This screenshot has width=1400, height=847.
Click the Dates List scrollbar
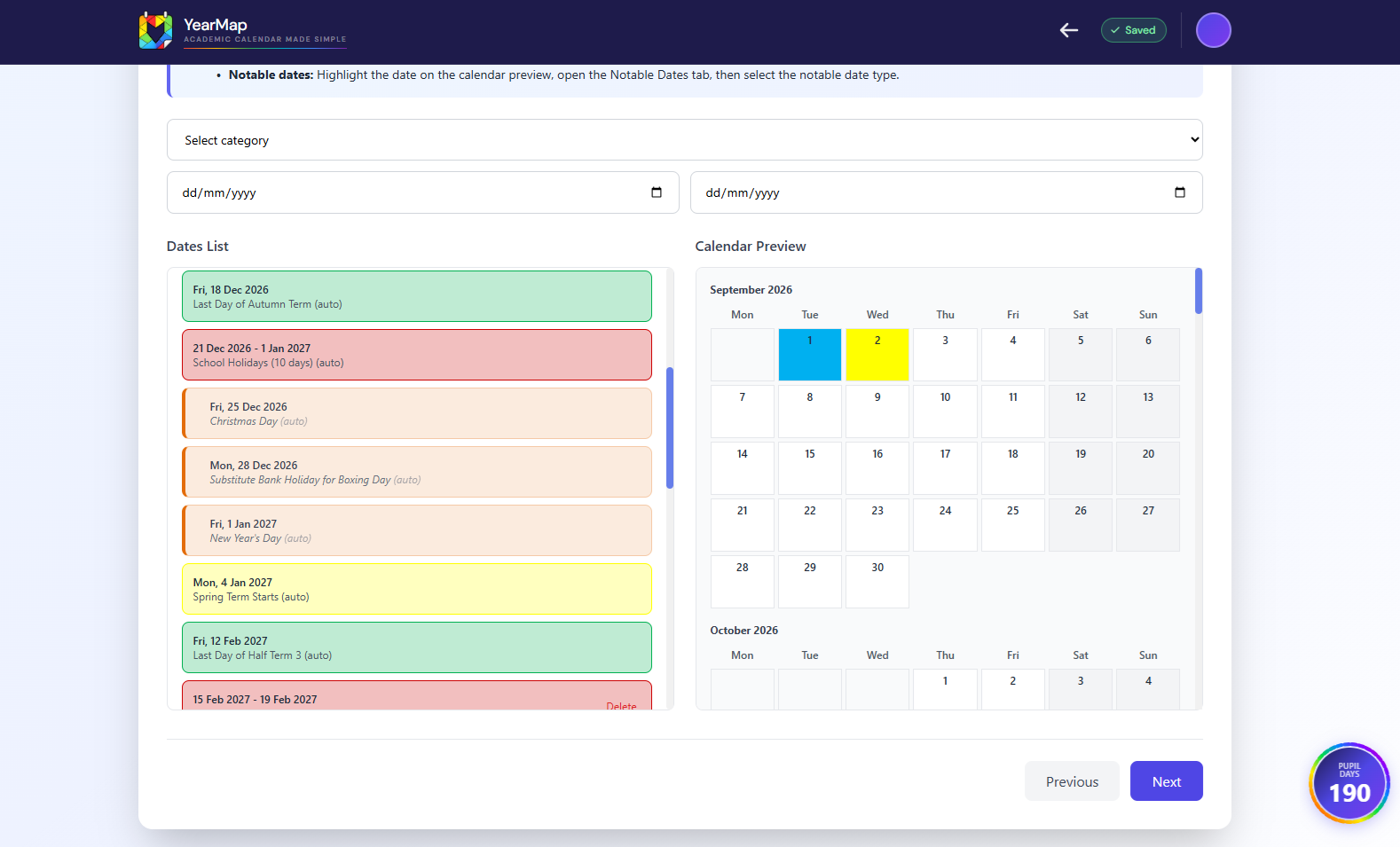[x=670, y=427]
